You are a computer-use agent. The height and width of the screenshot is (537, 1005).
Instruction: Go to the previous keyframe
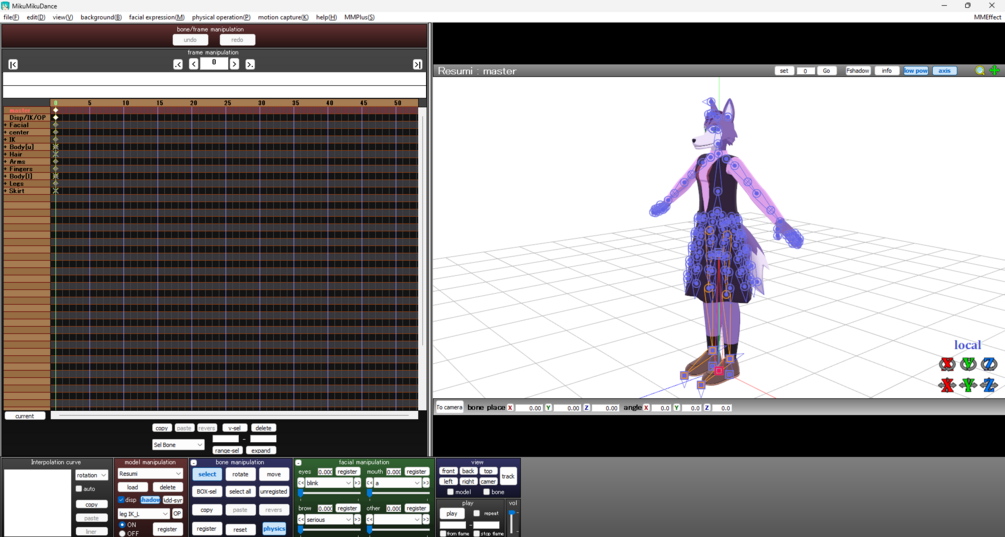(178, 64)
